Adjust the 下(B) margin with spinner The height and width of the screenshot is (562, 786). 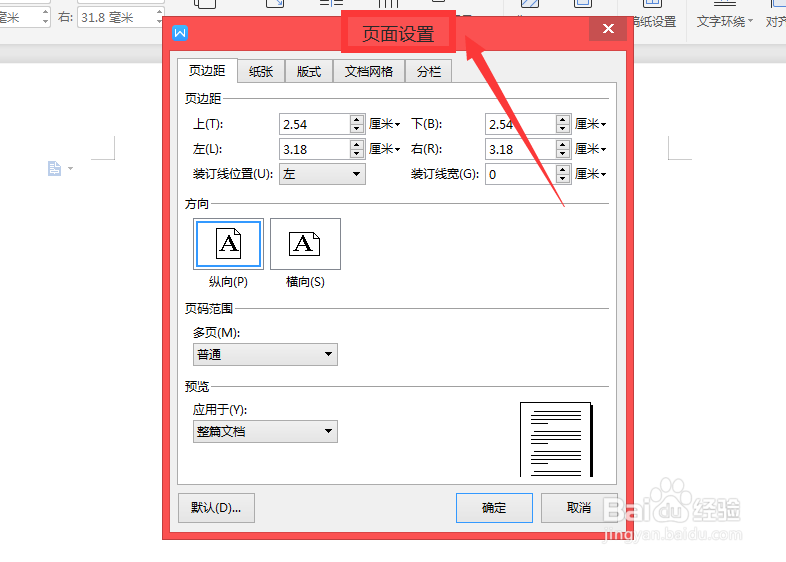click(x=563, y=124)
